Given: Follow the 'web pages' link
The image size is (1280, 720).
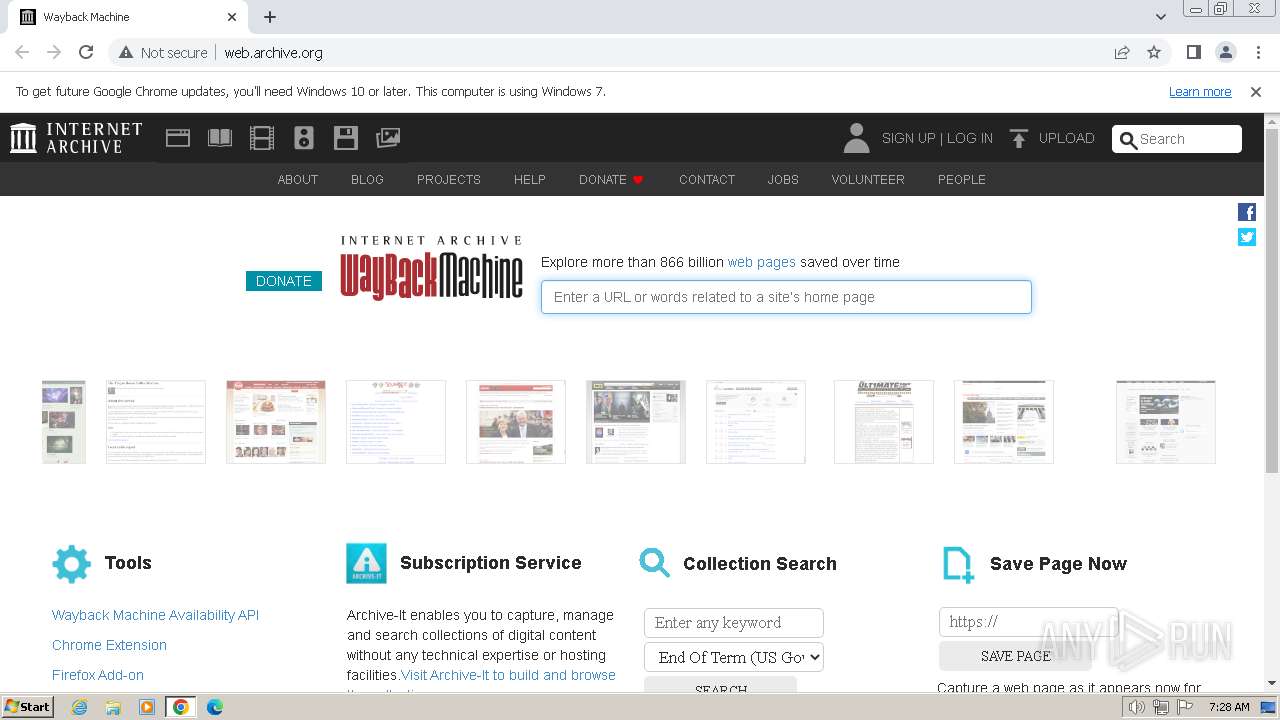Looking at the screenshot, I should [762, 262].
